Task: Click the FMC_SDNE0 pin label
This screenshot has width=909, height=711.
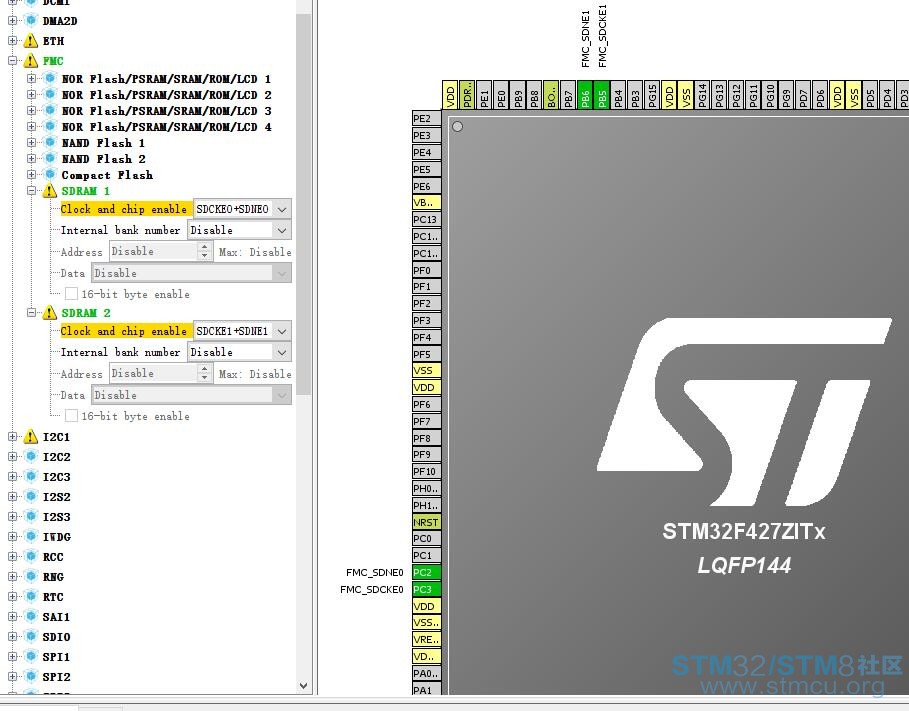Action: click(374, 572)
